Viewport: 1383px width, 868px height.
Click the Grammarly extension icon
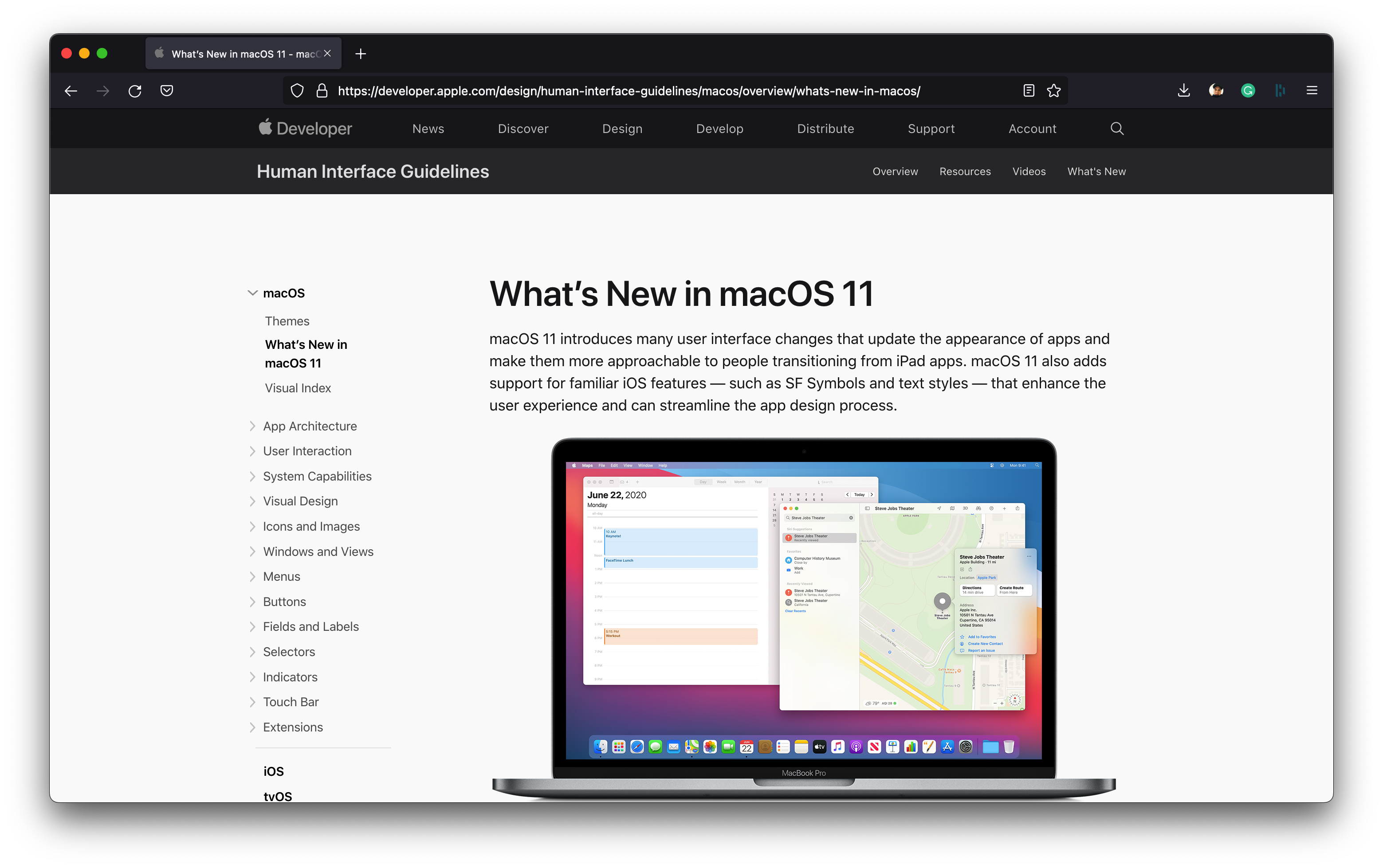(1247, 91)
